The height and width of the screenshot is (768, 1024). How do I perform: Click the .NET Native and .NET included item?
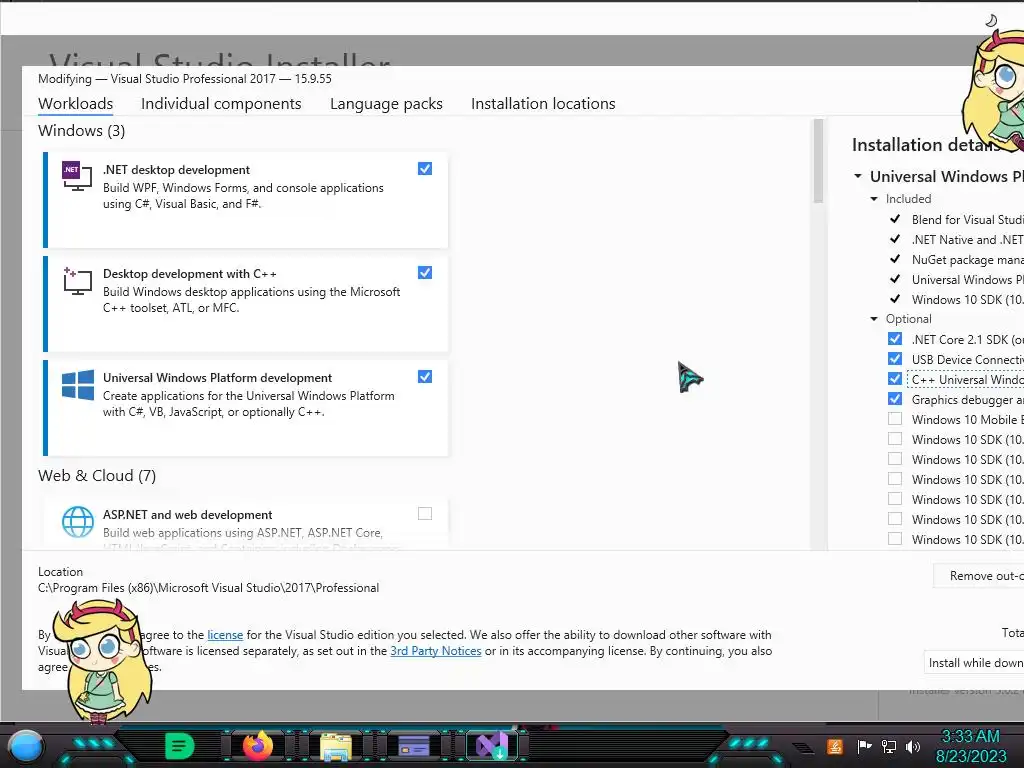[967, 240]
